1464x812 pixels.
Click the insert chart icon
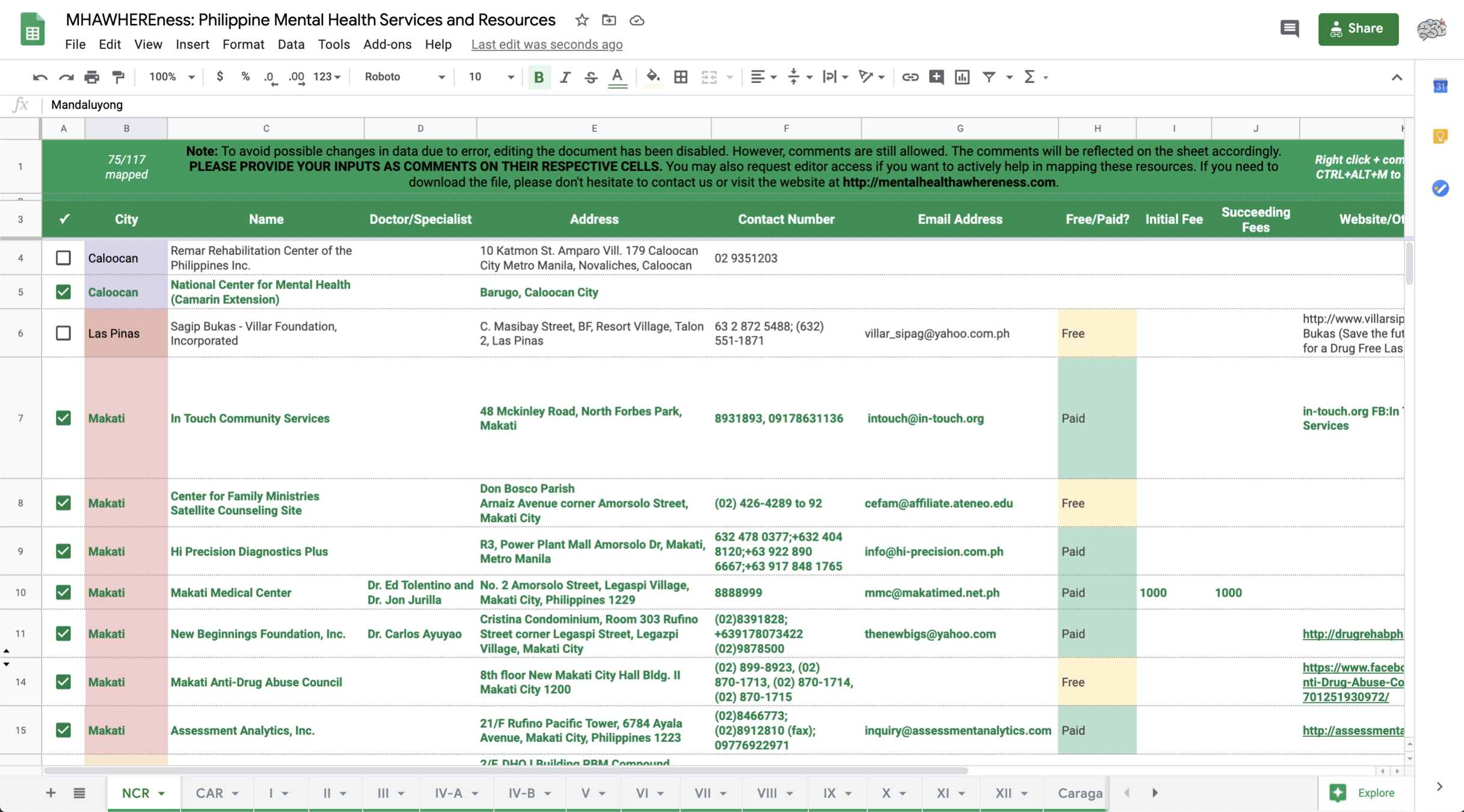tap(962, 77)
